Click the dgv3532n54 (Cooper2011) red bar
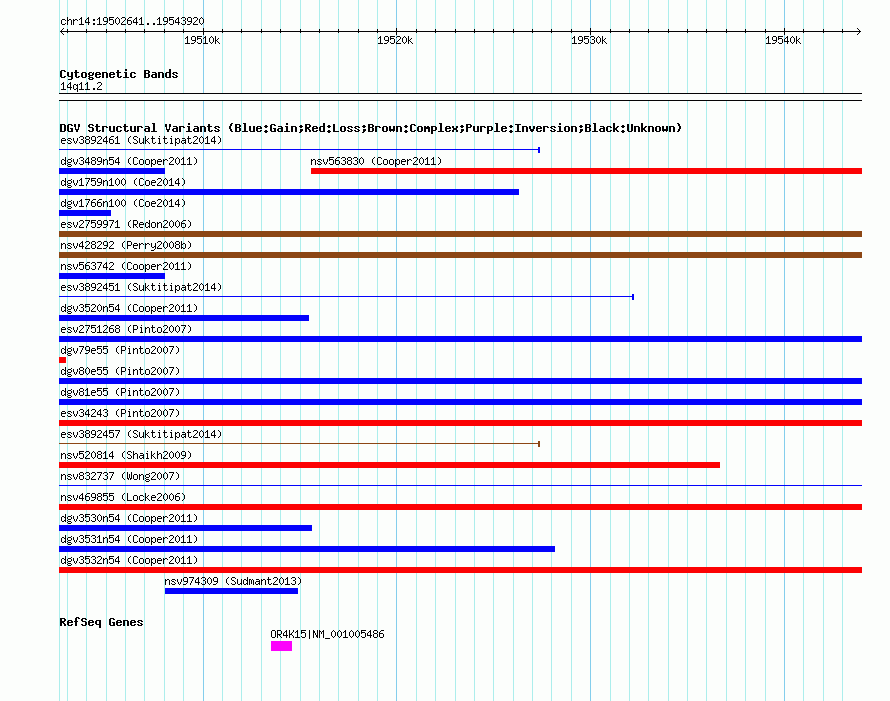The width and height of the screenshot is (890, 701). [460, 570]
